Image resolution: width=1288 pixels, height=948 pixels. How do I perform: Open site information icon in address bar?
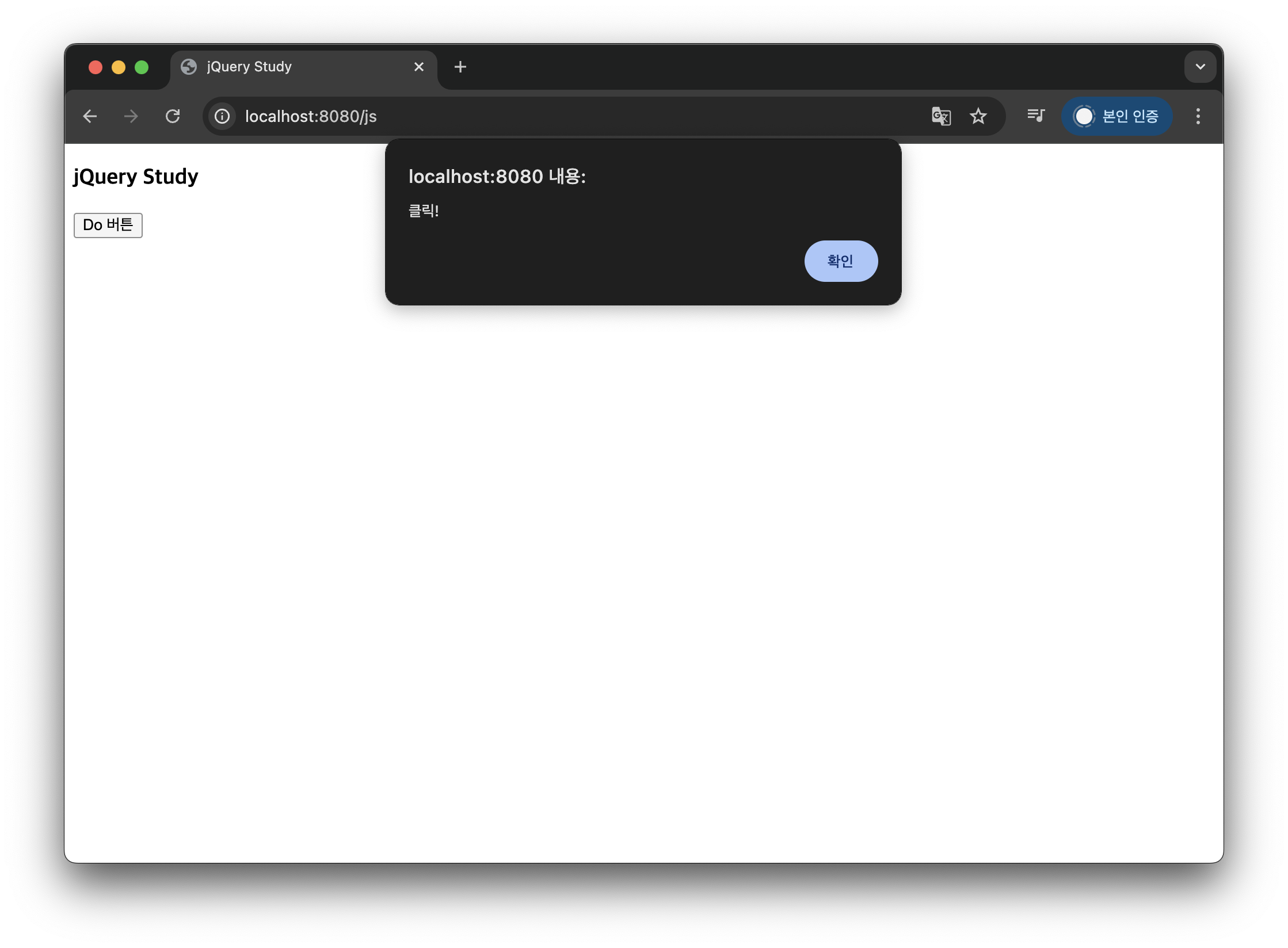click(222, 117)
